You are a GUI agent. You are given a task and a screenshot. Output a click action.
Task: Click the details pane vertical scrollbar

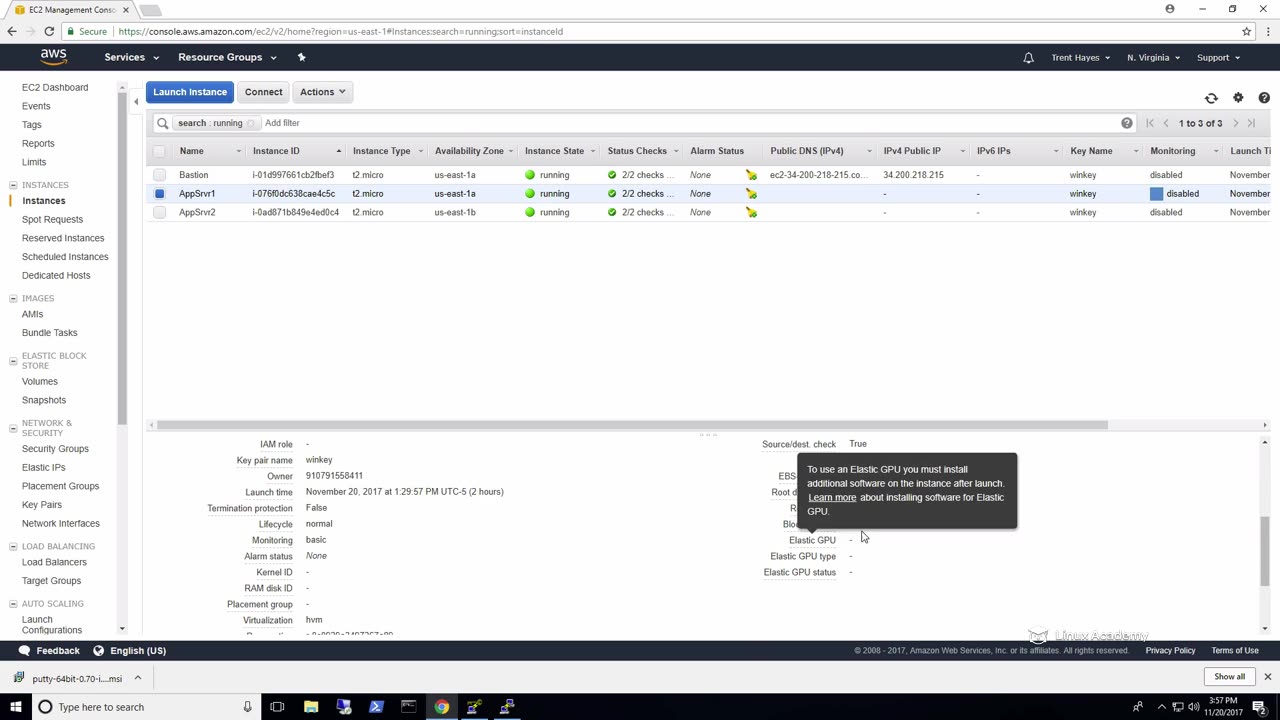point(1265,552)
